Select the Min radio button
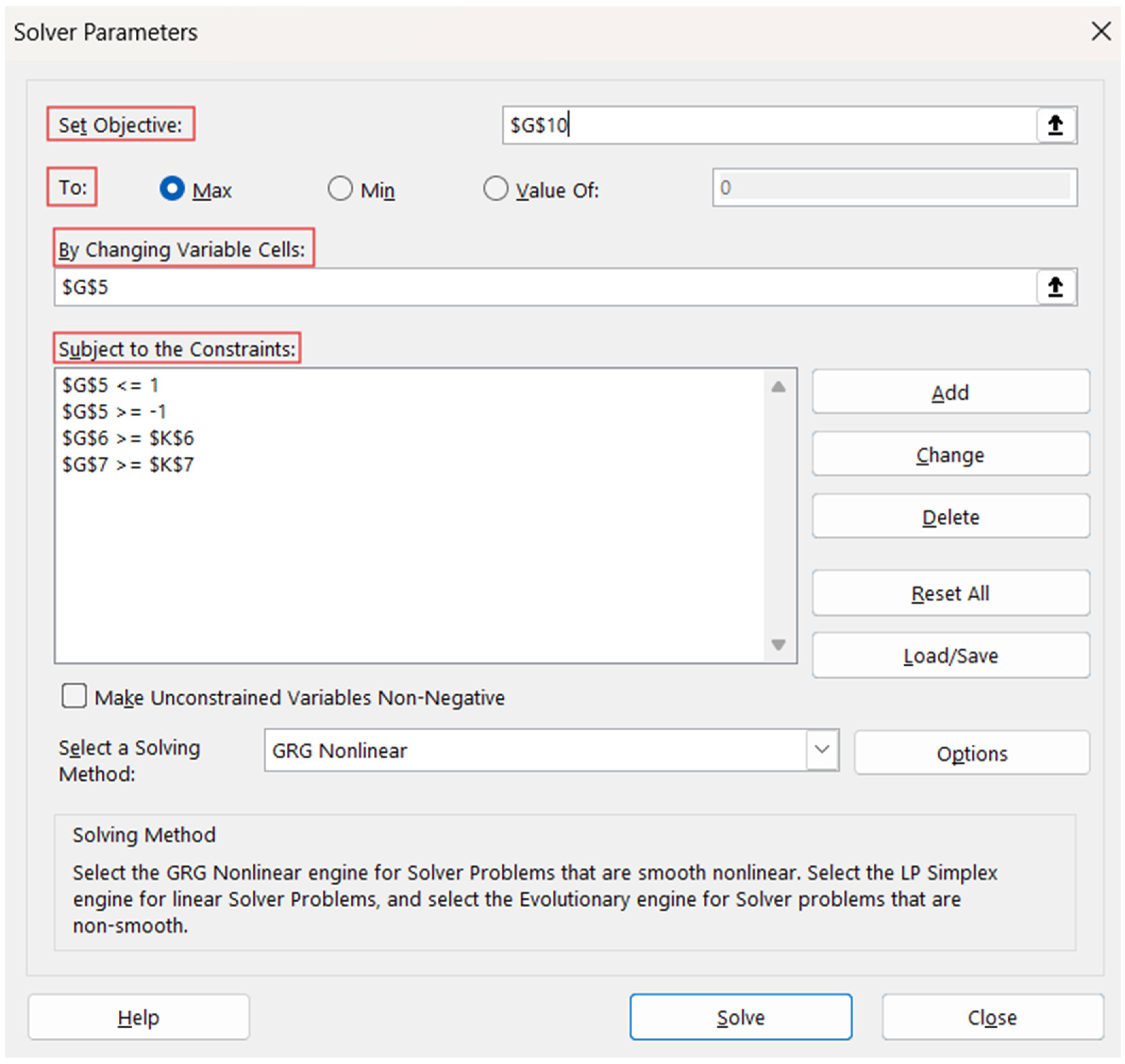Viewport: 1125px width, 1064px height. point(340,188)
